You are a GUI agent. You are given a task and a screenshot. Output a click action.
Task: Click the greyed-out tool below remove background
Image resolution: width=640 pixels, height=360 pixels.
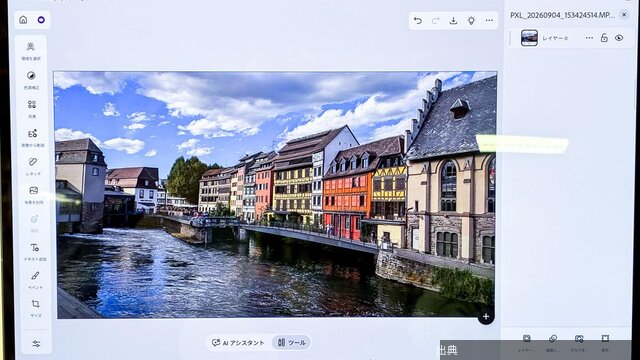click(34, 223)
